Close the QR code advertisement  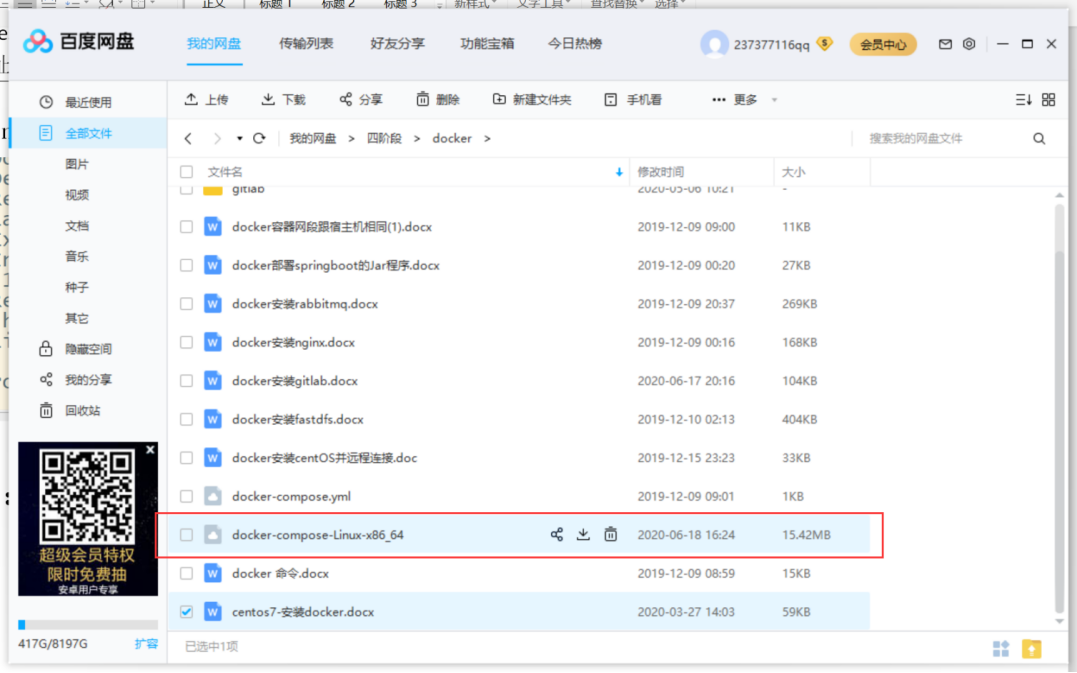click(150, 449)
